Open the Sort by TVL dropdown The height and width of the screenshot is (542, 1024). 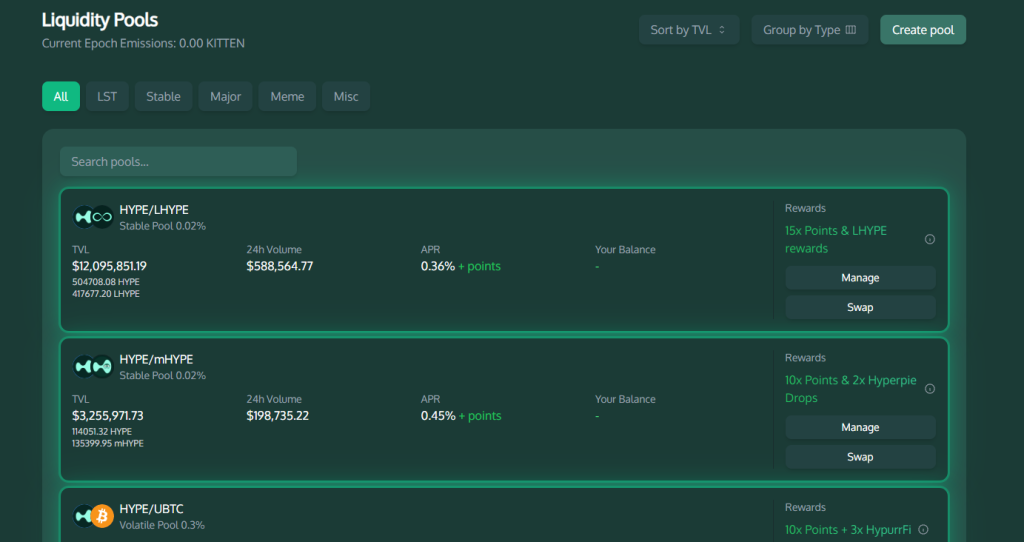[688, 30]
